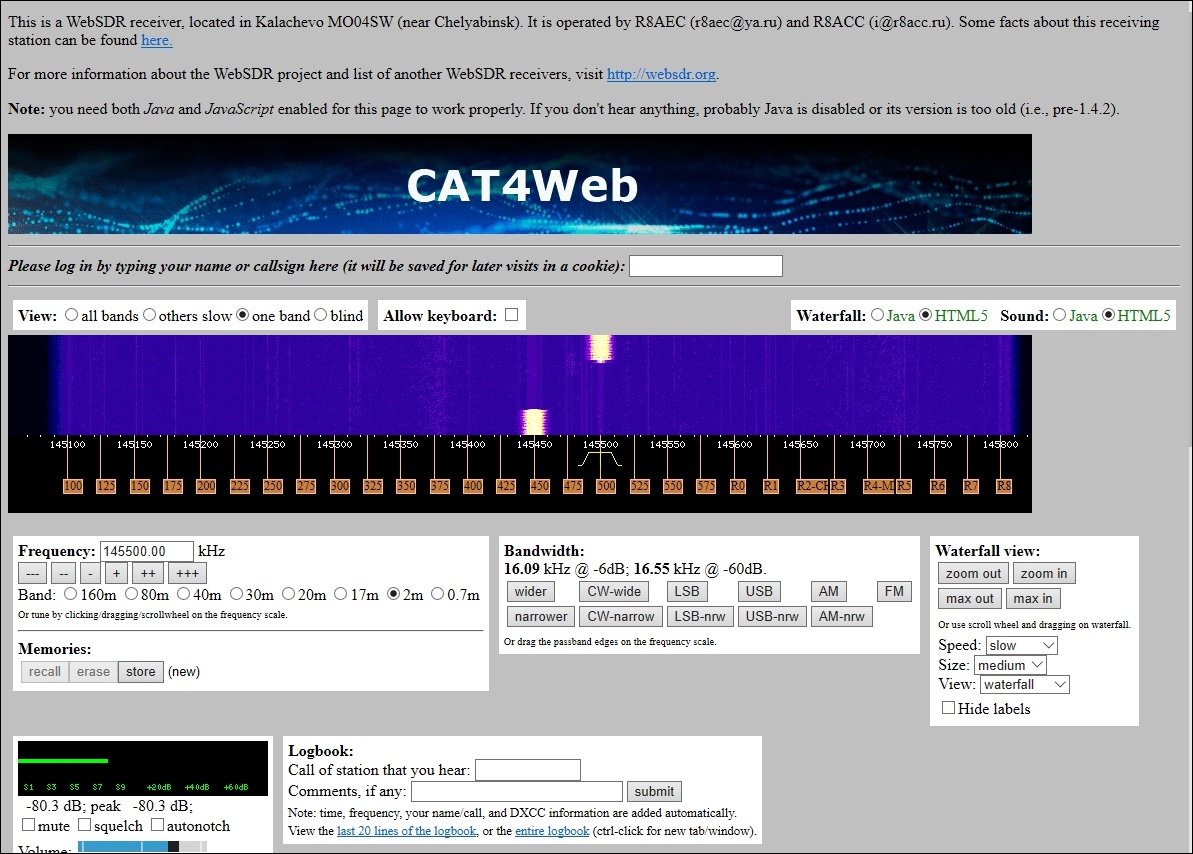
Task: Select the 80m band
Action: [x=131, y=594]
